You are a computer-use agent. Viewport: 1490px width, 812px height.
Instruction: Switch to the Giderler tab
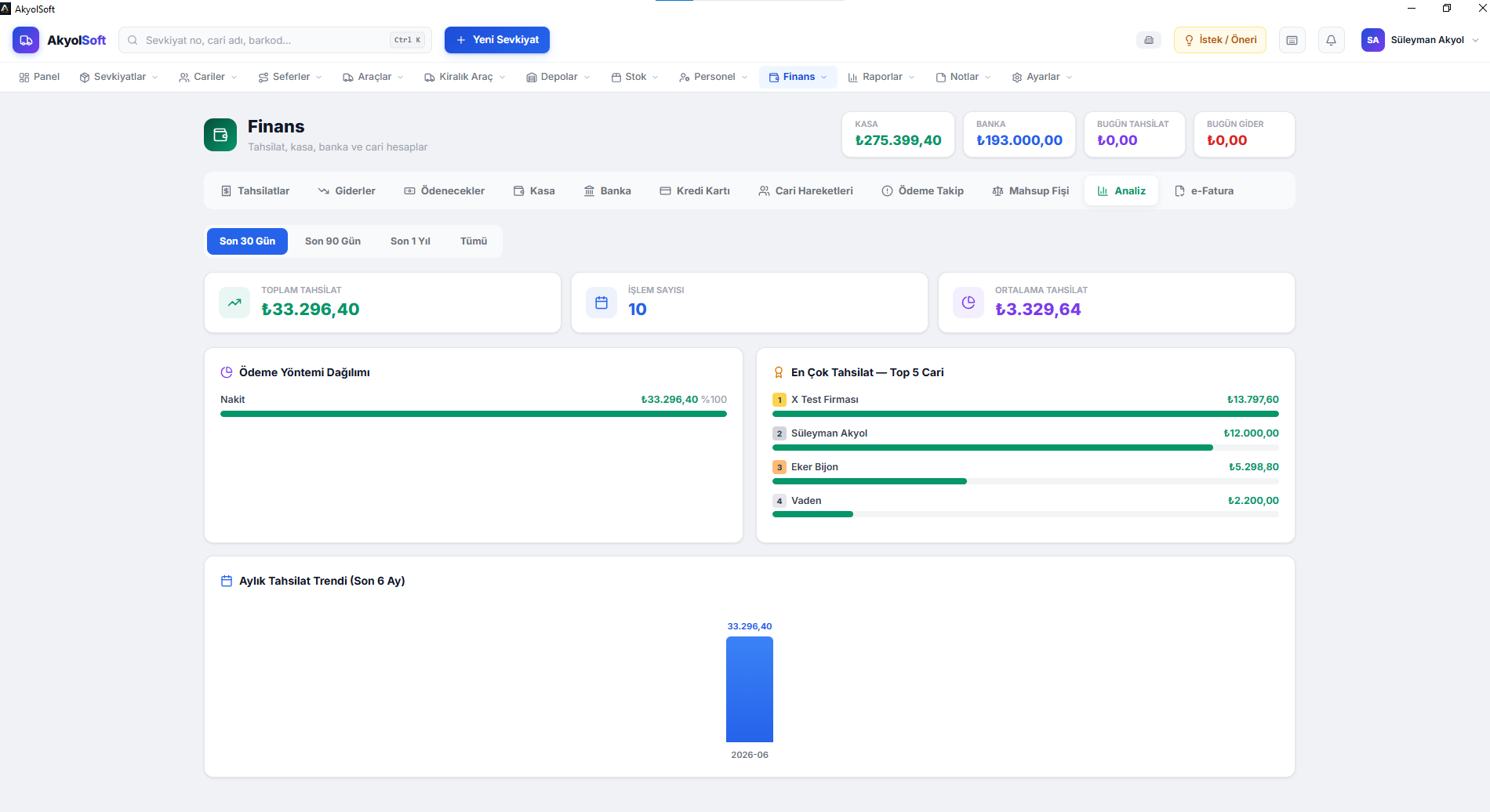point(347,190)
